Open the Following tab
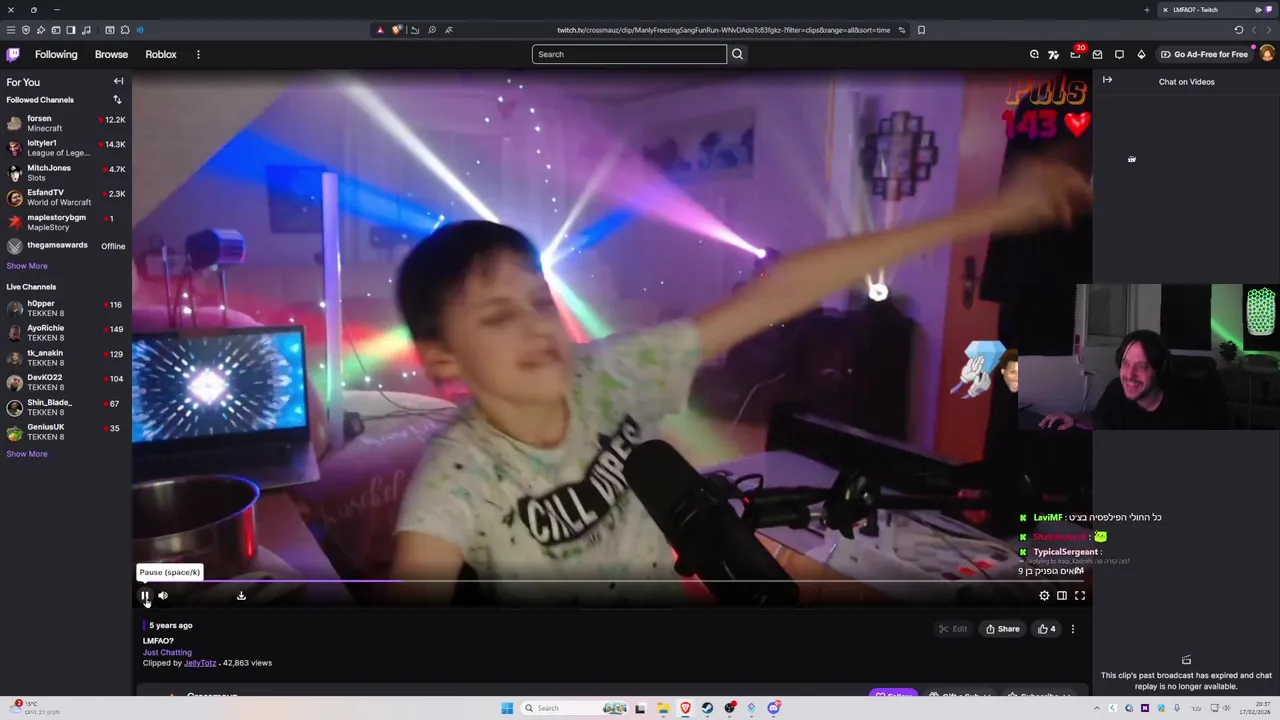The width and height of the screenshot is (1280, 720). [56, 55]
